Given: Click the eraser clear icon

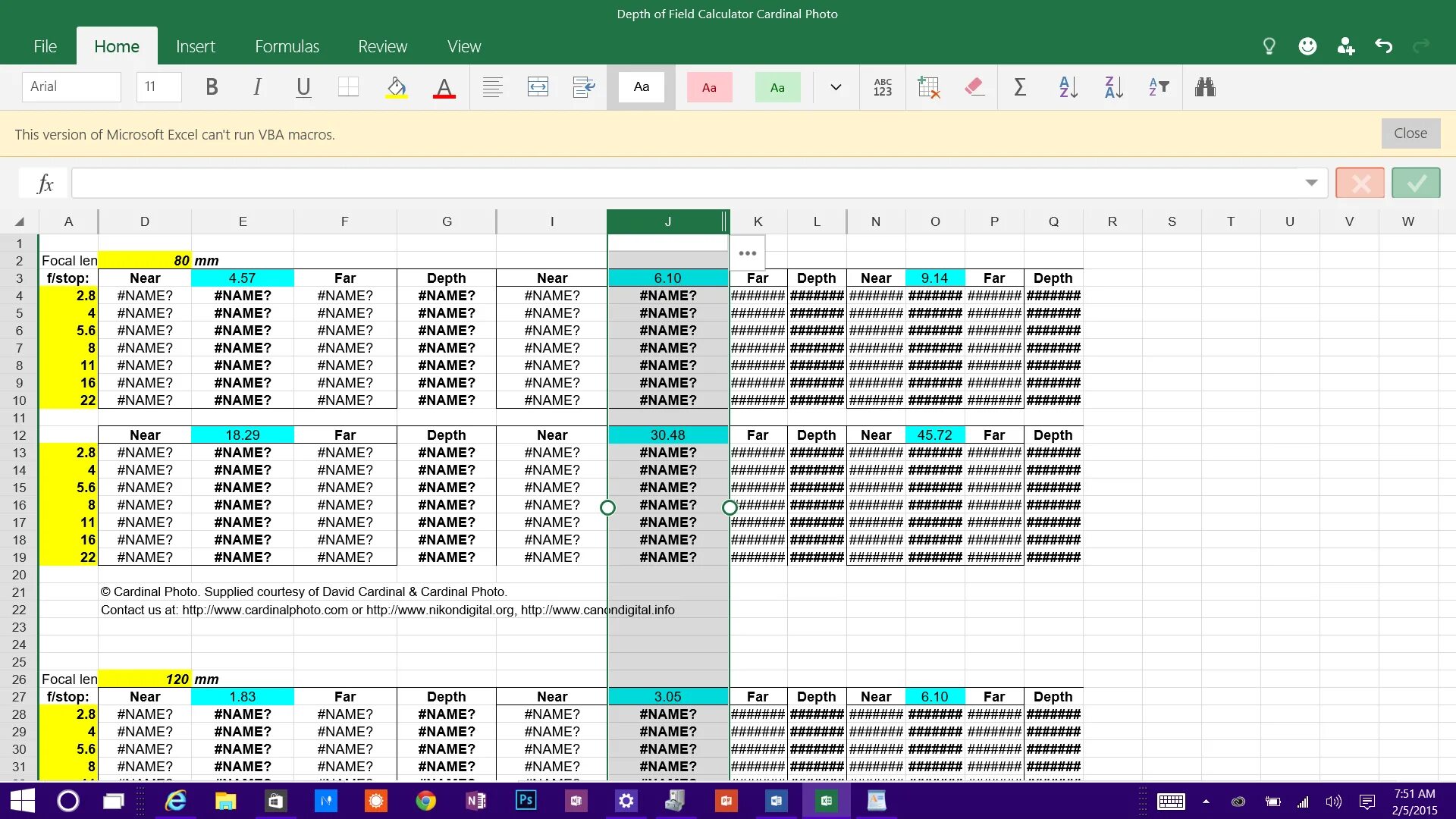Looking at the screenshot, I should click(974, 87).
